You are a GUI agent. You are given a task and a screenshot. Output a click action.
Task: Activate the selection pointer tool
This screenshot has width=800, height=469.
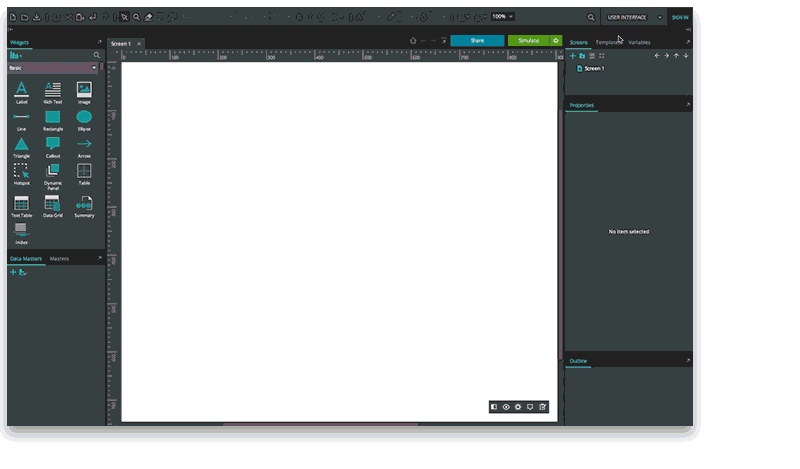coord(124,17)
